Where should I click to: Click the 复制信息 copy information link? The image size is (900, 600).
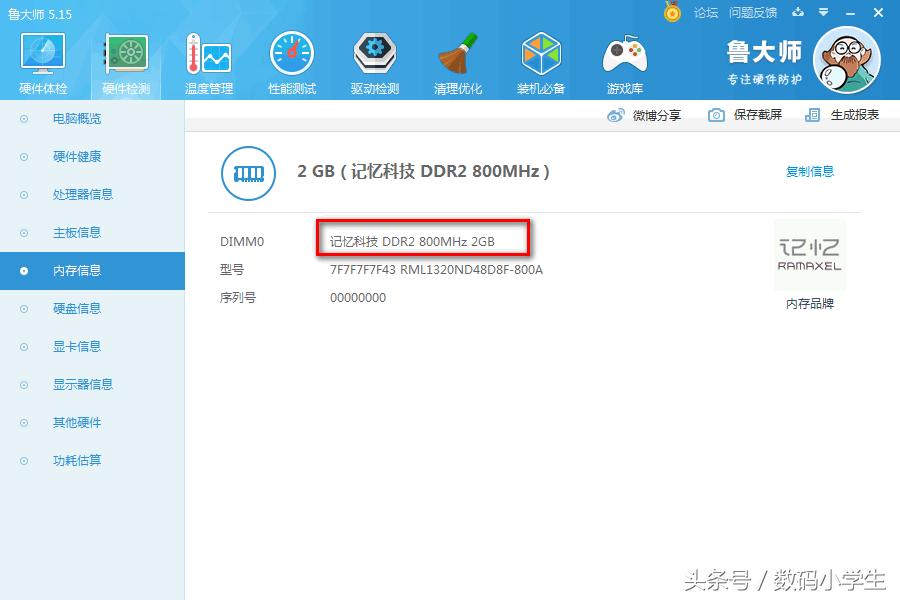click(x=809, y=172)
